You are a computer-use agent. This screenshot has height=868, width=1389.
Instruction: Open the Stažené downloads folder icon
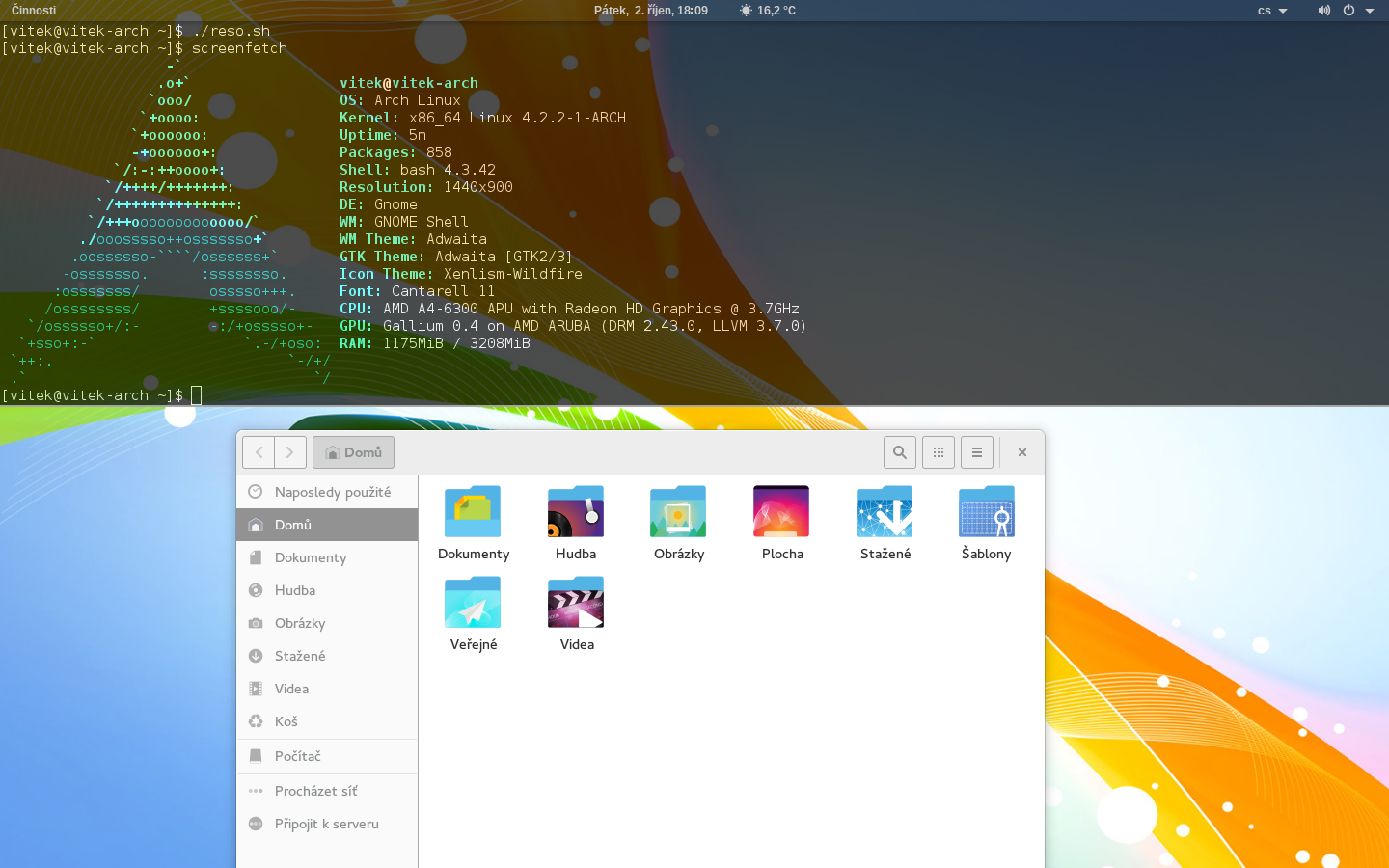click(x=885, y=511)
